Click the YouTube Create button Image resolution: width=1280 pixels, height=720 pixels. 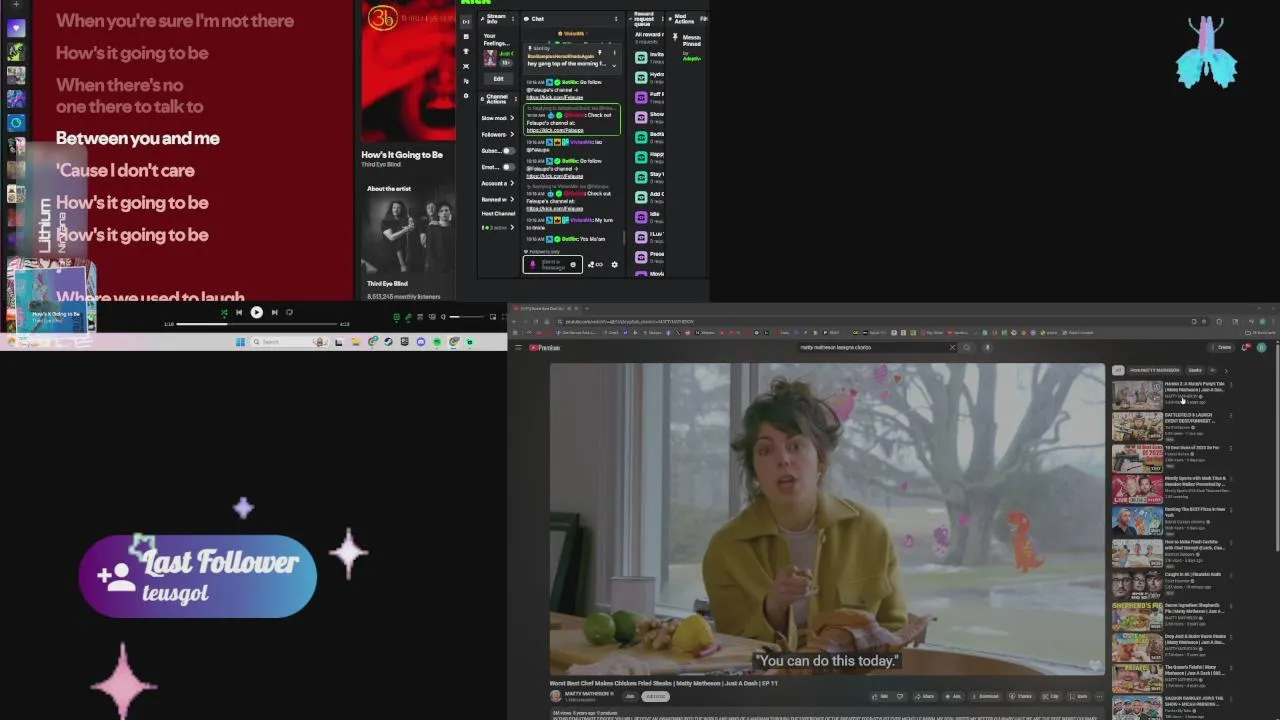1222,348
